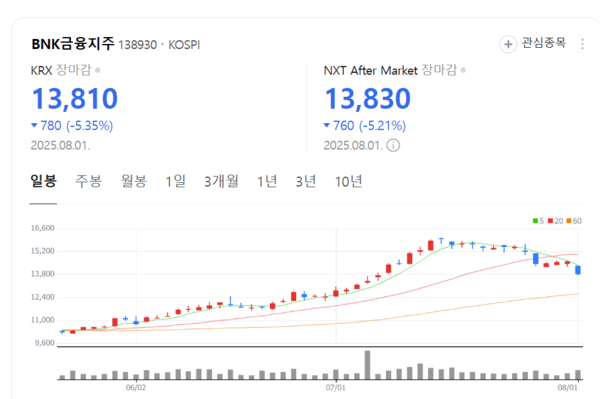Viewport: 600px width, 399px height.
Task: Switch to the 주봉 weekly chart tab
Action: [88, 181]
